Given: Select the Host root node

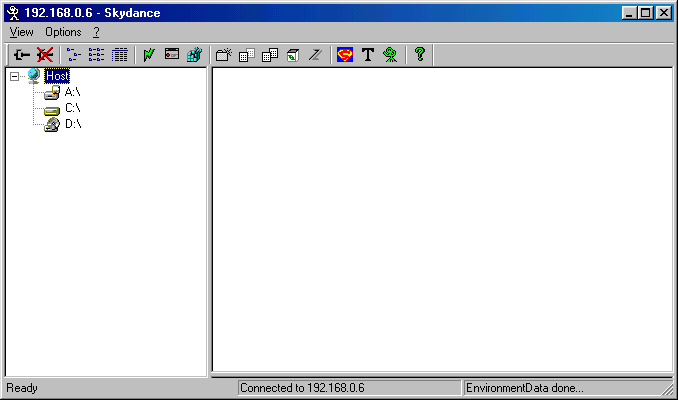Looking at the screenshot, I should [x=57, y=76].
